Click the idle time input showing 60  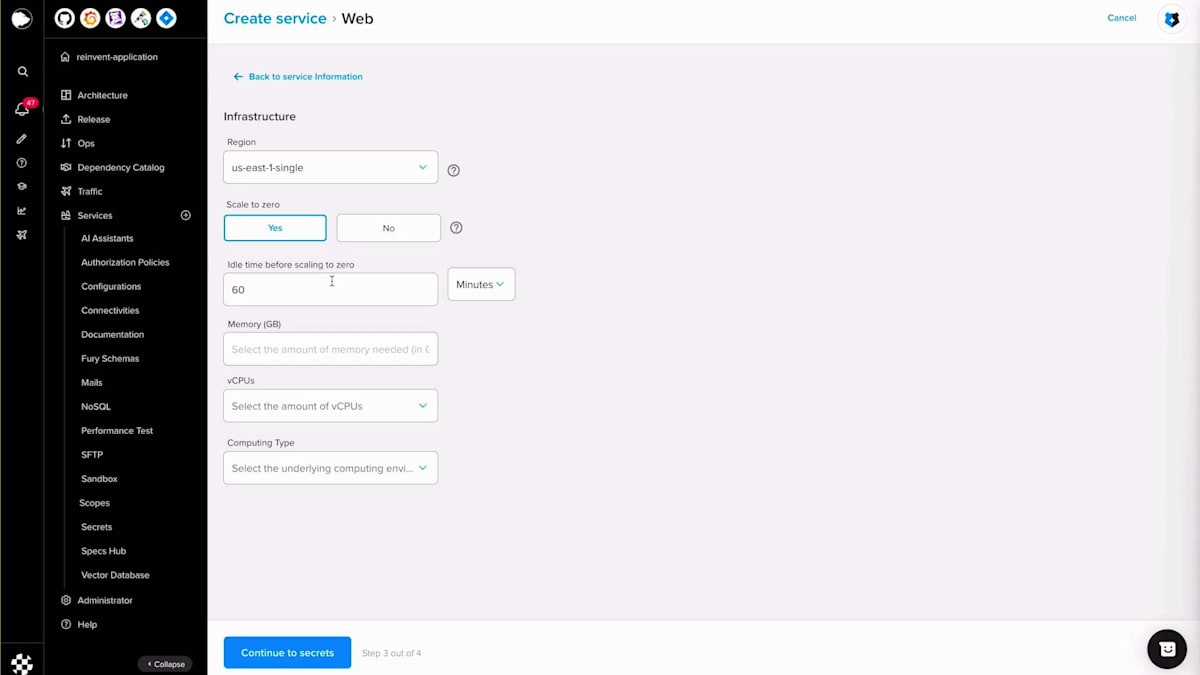[330, 289]
